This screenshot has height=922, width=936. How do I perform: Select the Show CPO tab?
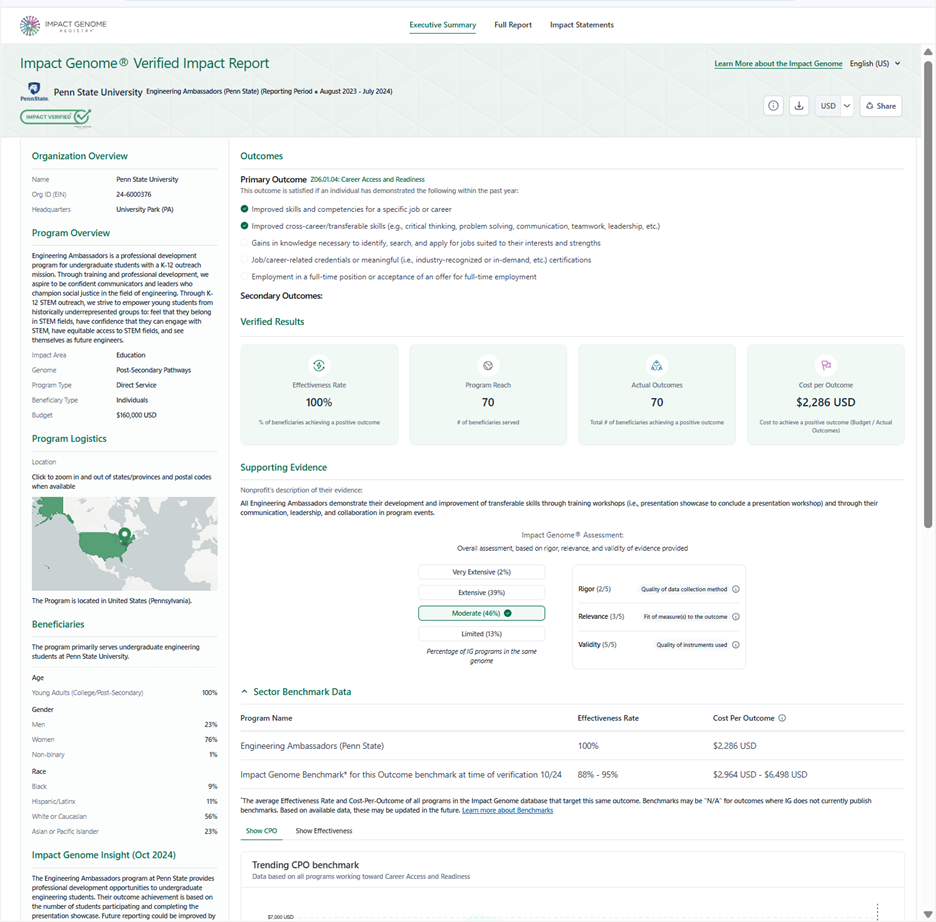click(x=261, y=831)
